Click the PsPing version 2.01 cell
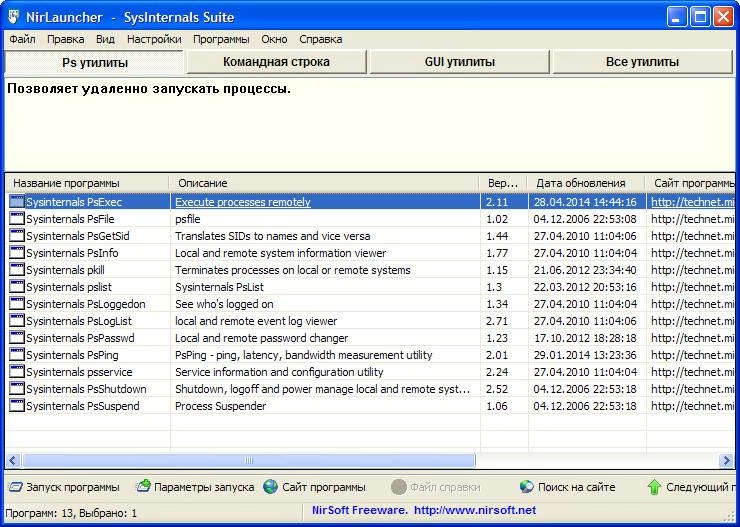This screenshot has height=527, width=740. click(497, 355)
